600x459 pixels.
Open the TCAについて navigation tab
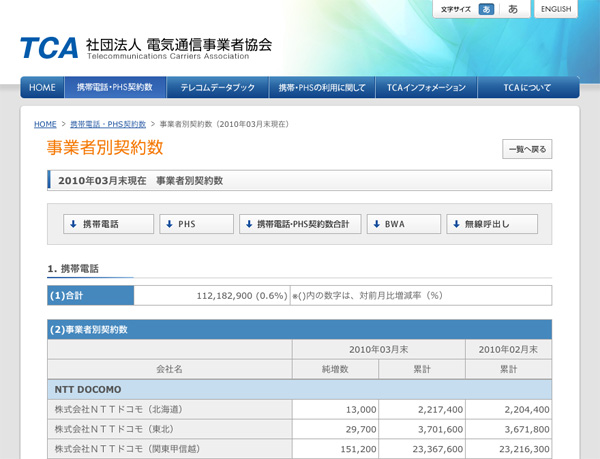528,88
